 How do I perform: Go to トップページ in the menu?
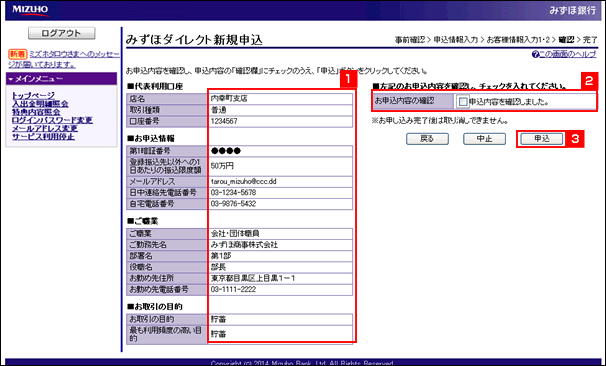[x=33, y=95]
